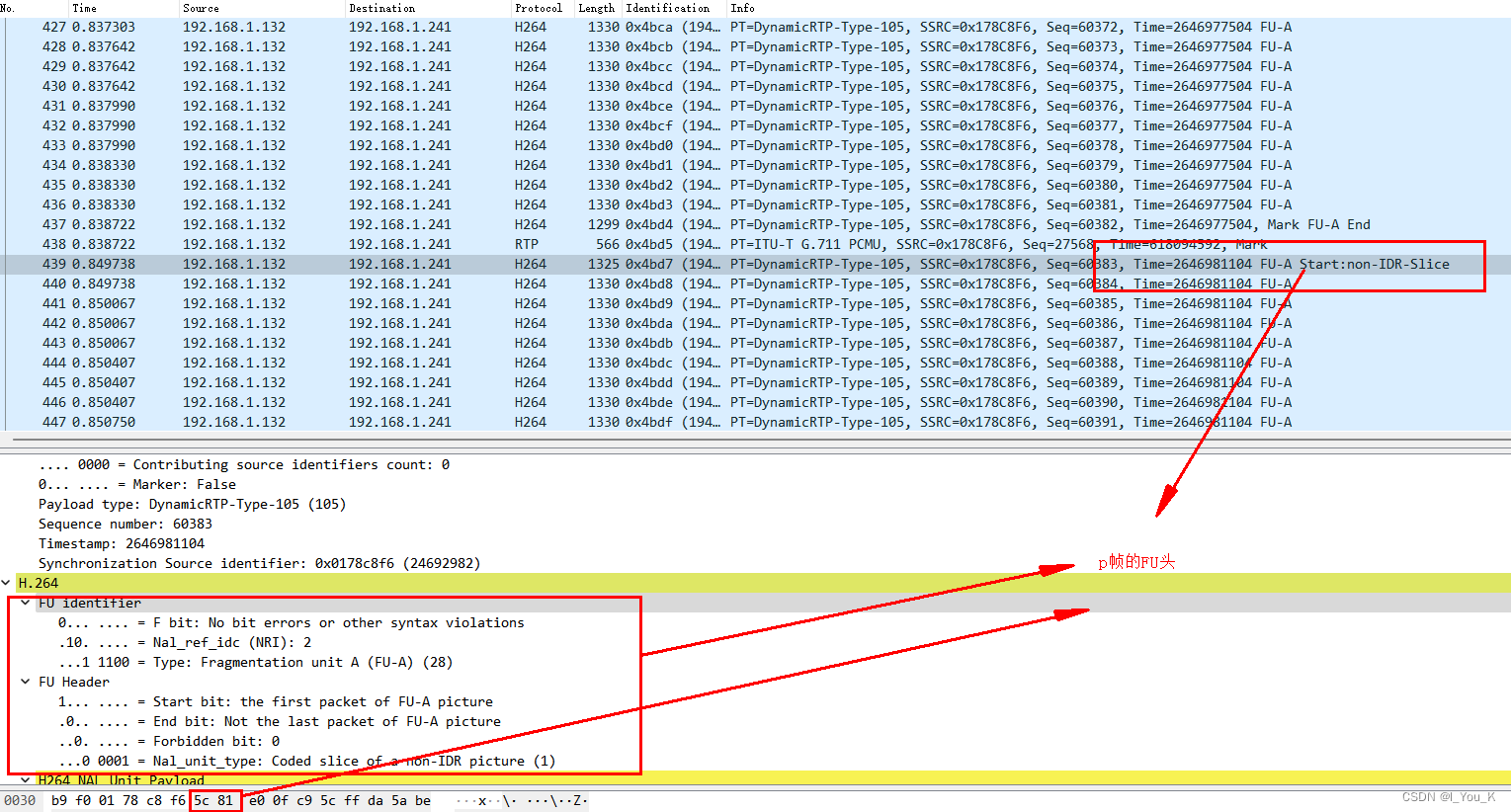Select packet 434 at time 0.838330
This screenshot has height=812, width=1511.
[755, 165]
